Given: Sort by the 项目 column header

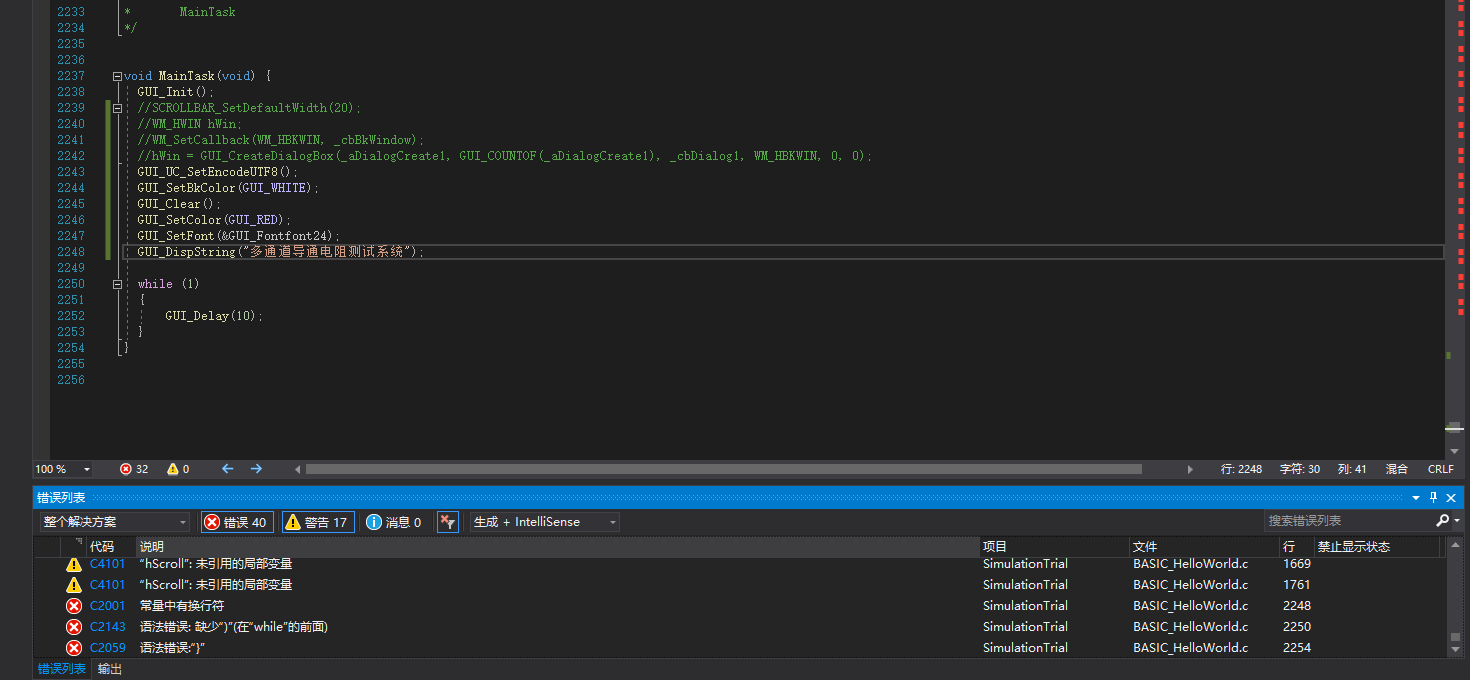Looking at the screenshot, I should 1055,547.
